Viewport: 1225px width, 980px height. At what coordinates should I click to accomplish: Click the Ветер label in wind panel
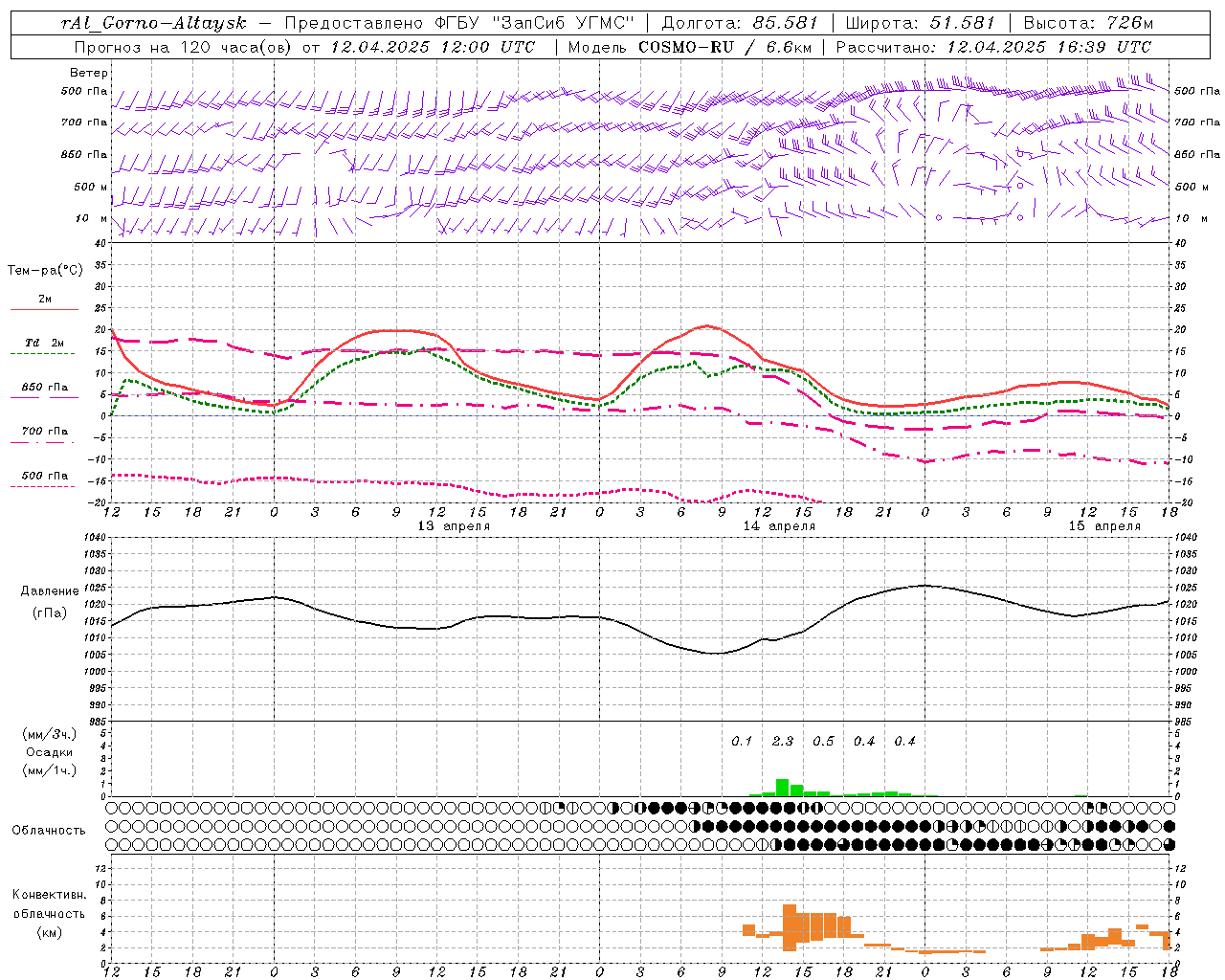click(x=89, y=73)
